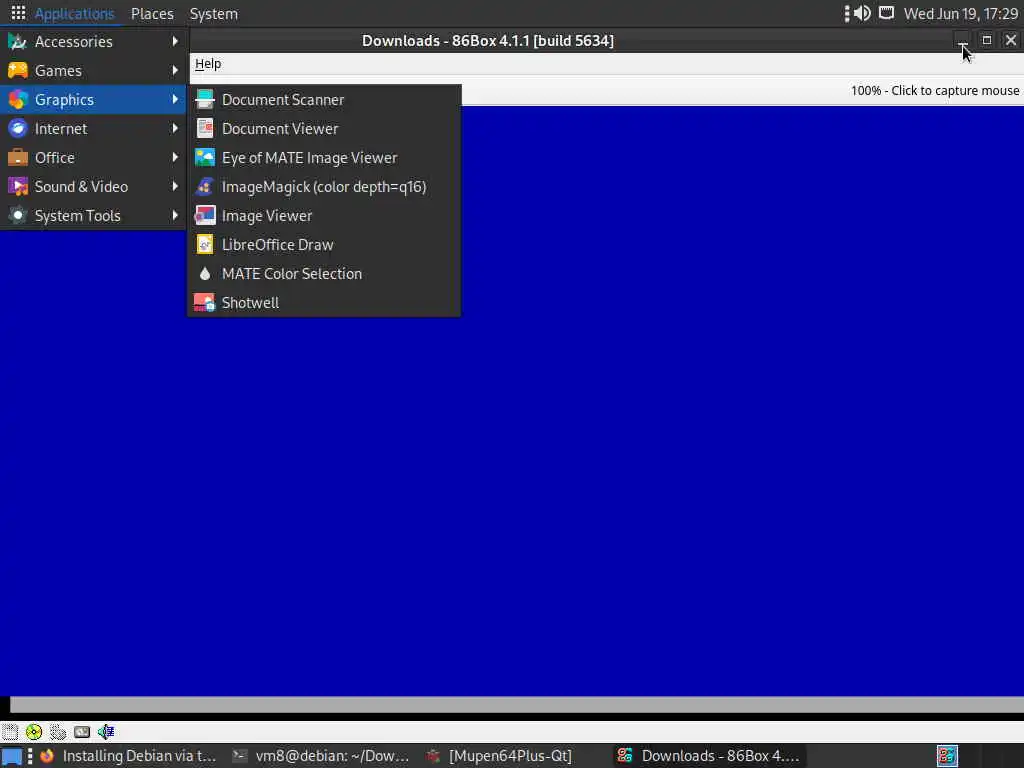Click the ImageMagick wizard icon

pos(204,187)
